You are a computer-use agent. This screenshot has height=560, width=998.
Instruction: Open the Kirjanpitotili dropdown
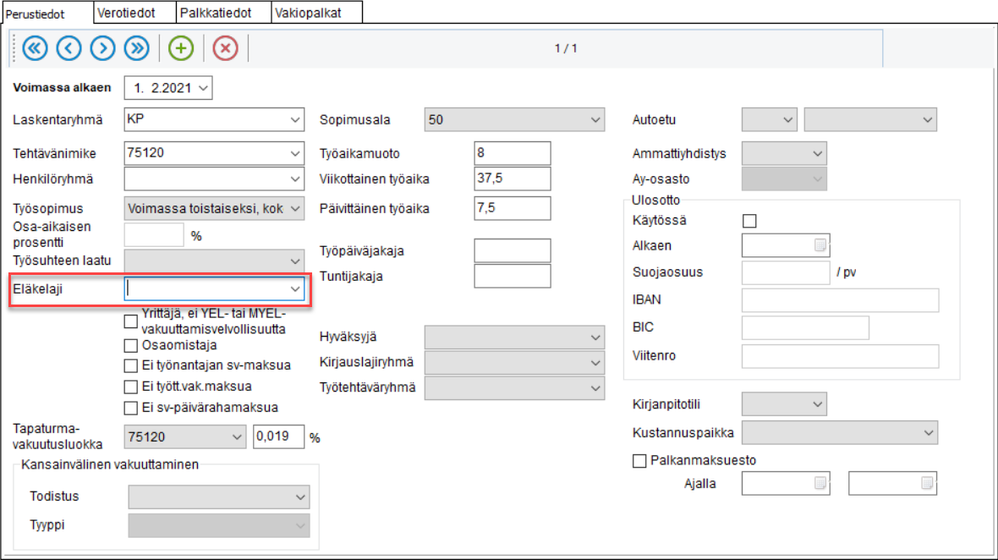pyautogui.click(x=784, y=404)
